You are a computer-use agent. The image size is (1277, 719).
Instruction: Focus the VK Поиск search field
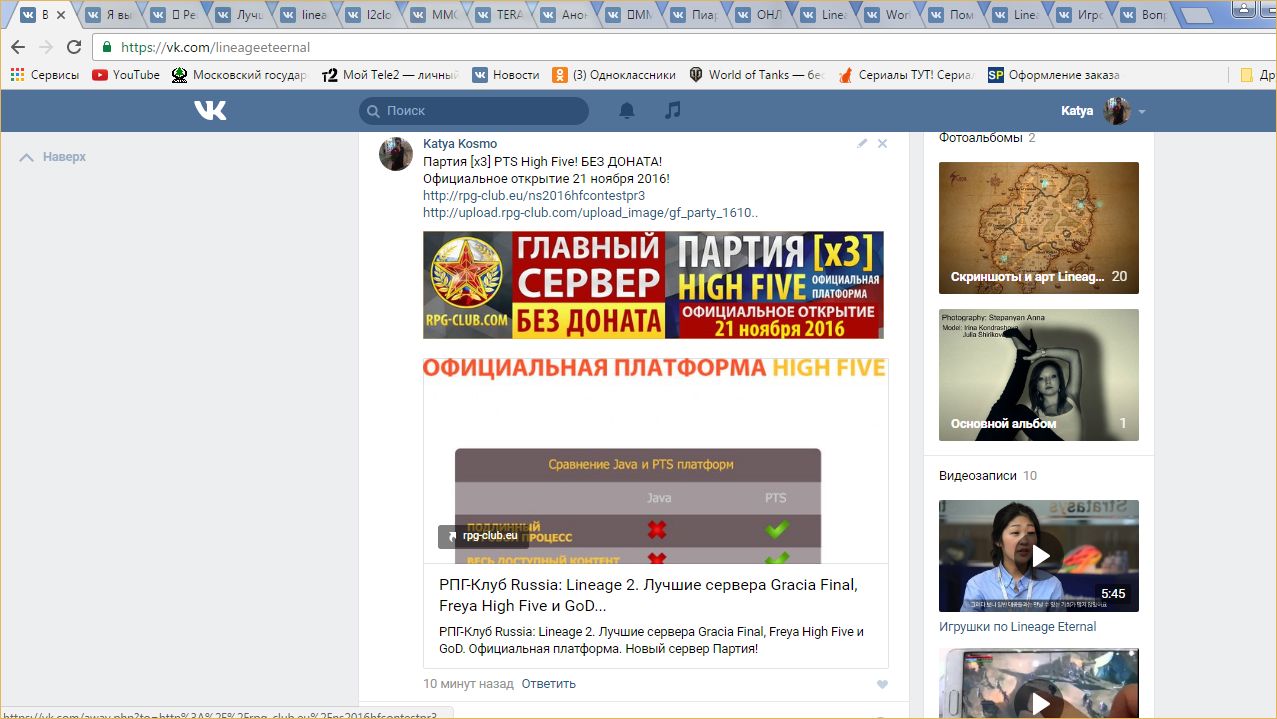pos(474,111)
